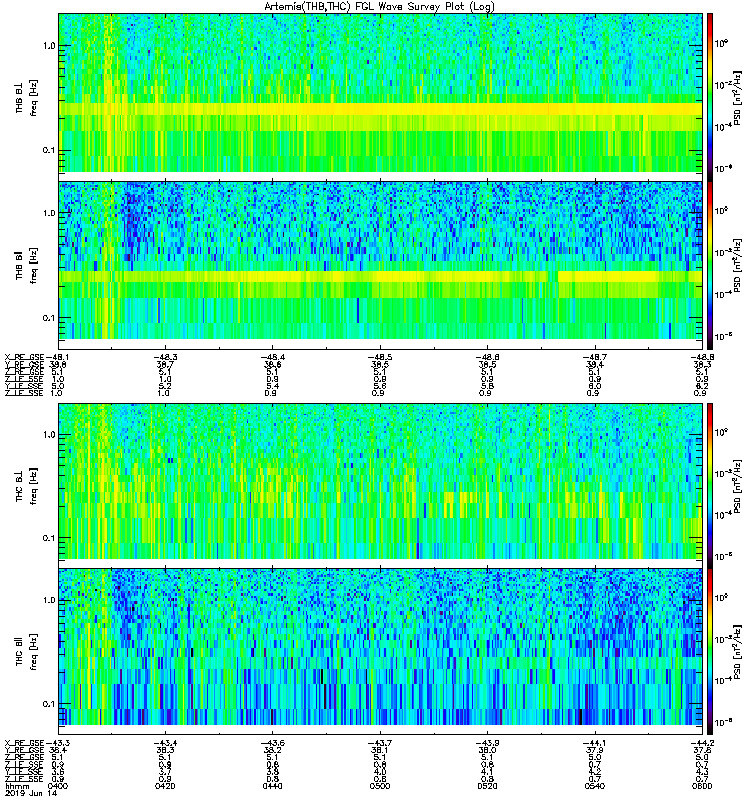Click the THB X_RE_GSE value -48.5
Screen dimensions: 750x800
coord(380,357)
